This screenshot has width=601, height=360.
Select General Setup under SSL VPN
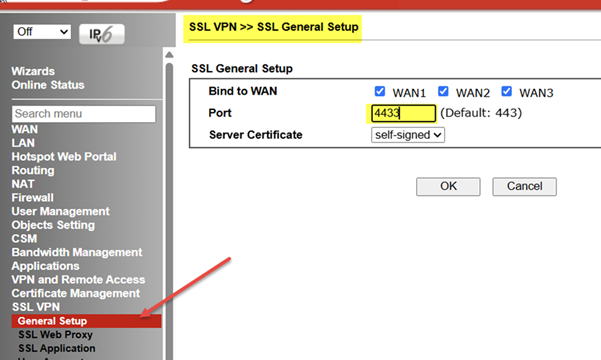point(86,321)
